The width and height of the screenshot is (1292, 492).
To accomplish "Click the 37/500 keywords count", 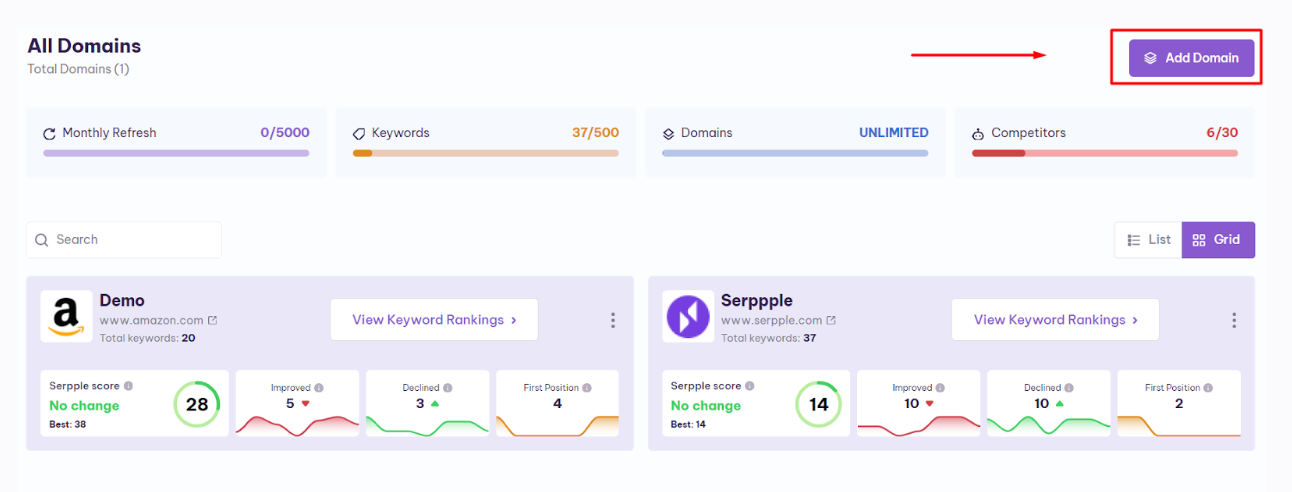I will coord(595,132).
